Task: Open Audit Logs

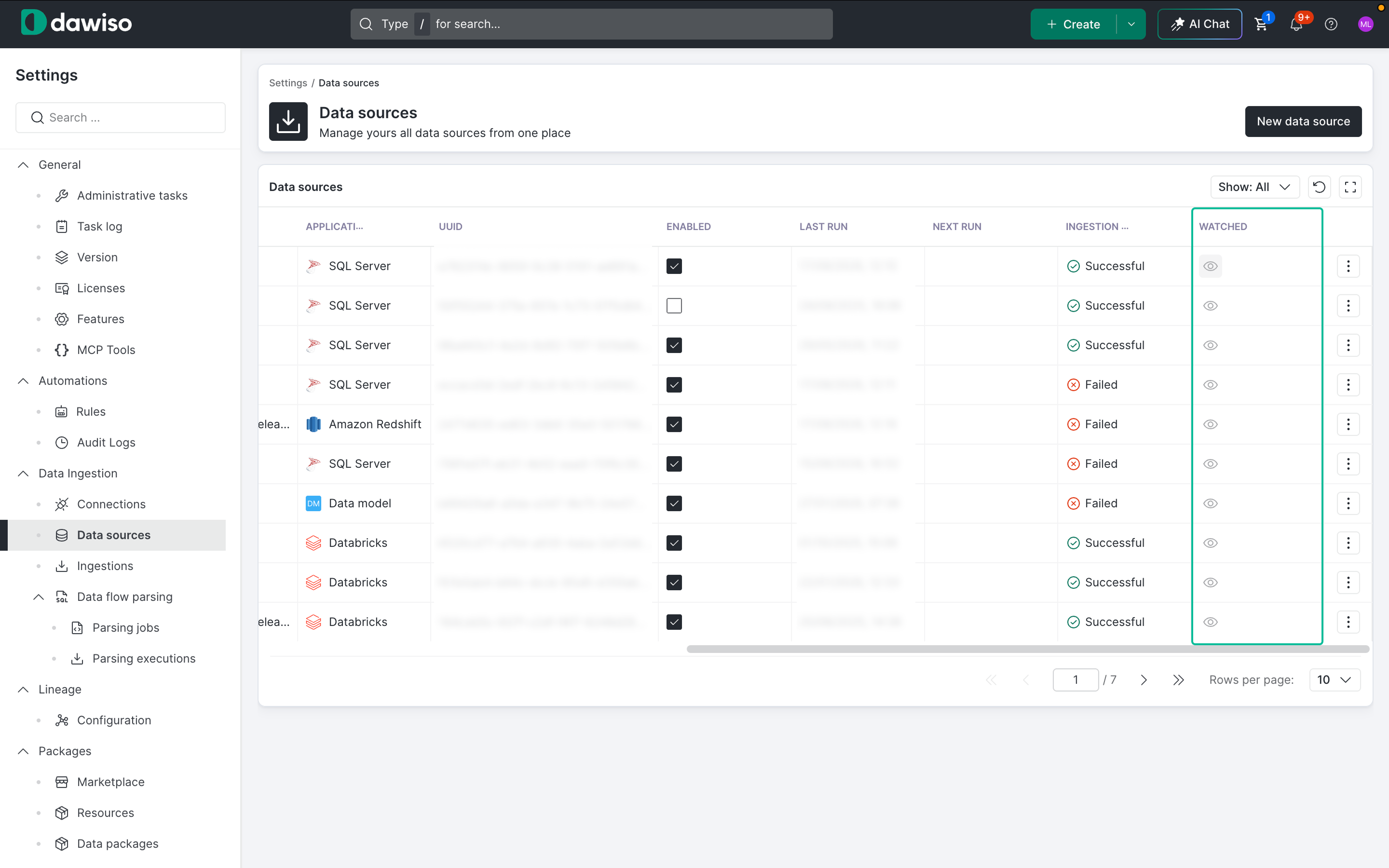Action: click(x=106, y=443)
